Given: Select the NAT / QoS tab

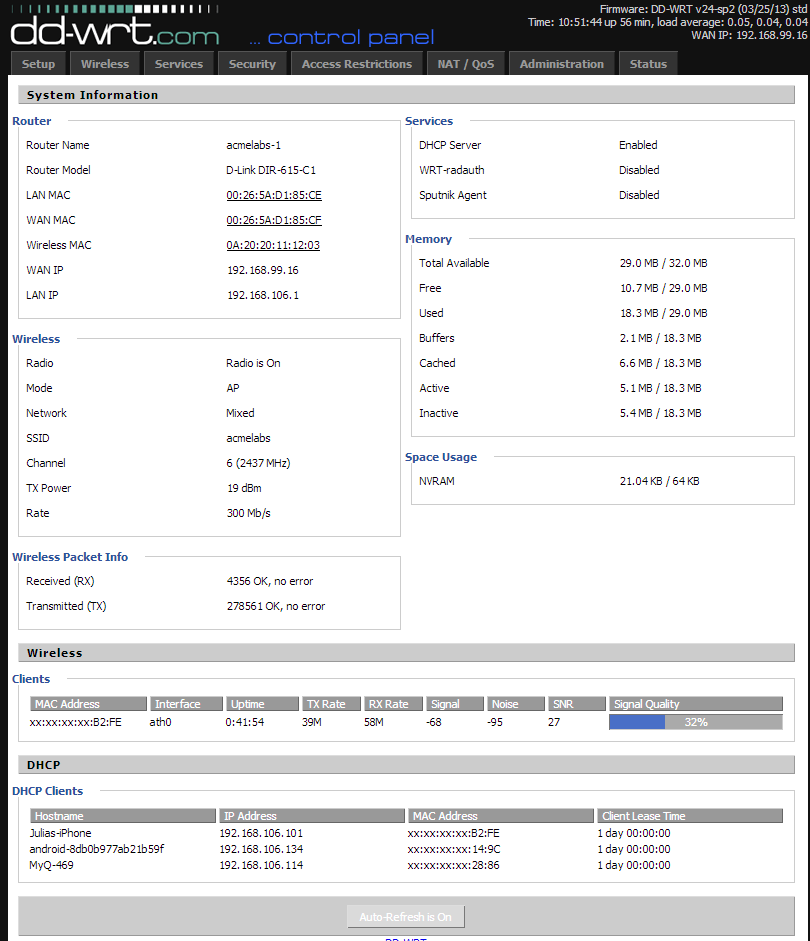Looking at the screenshot, I should pyautogui.click(x=465, y=64).
